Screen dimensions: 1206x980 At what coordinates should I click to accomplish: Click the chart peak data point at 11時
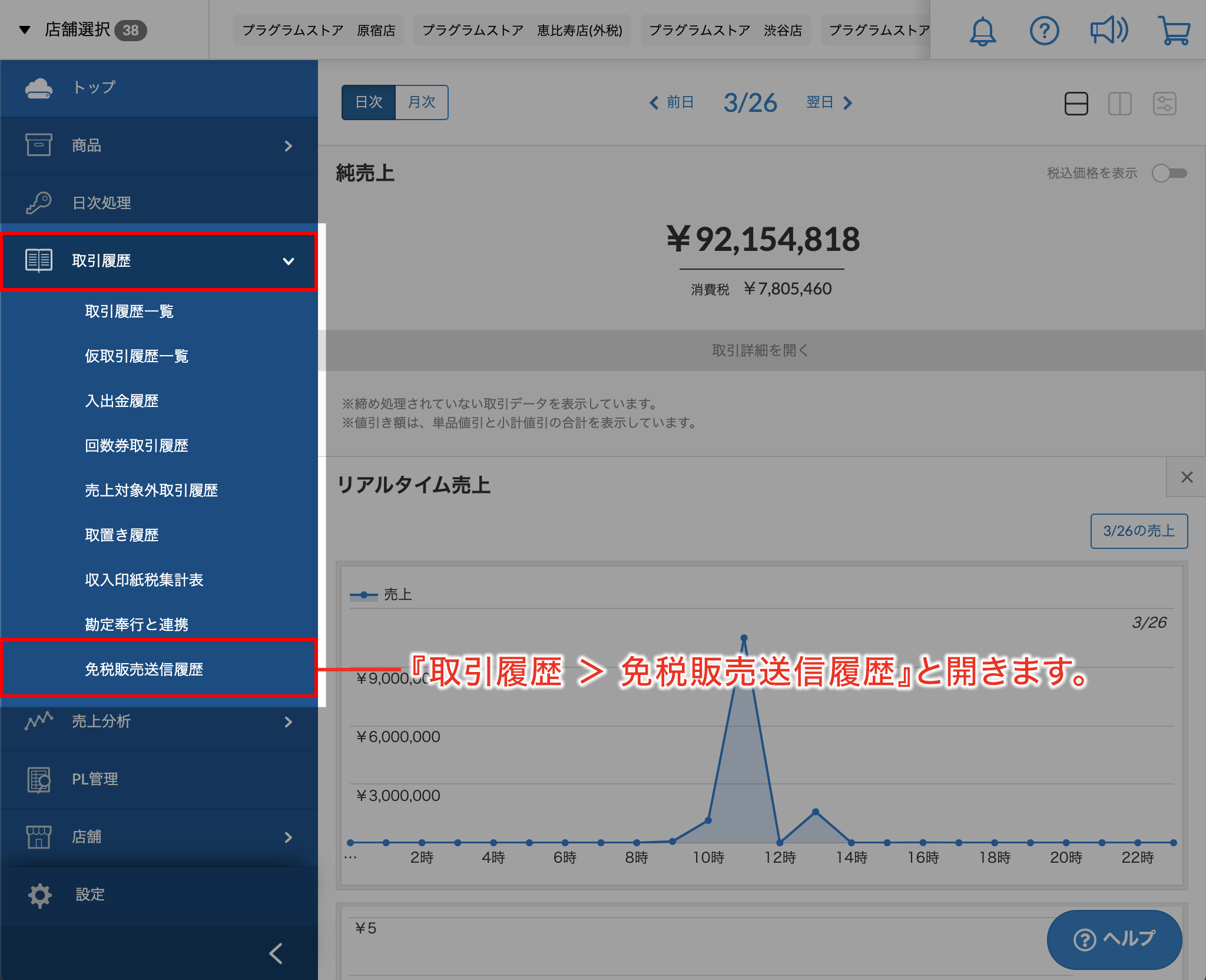744,638
